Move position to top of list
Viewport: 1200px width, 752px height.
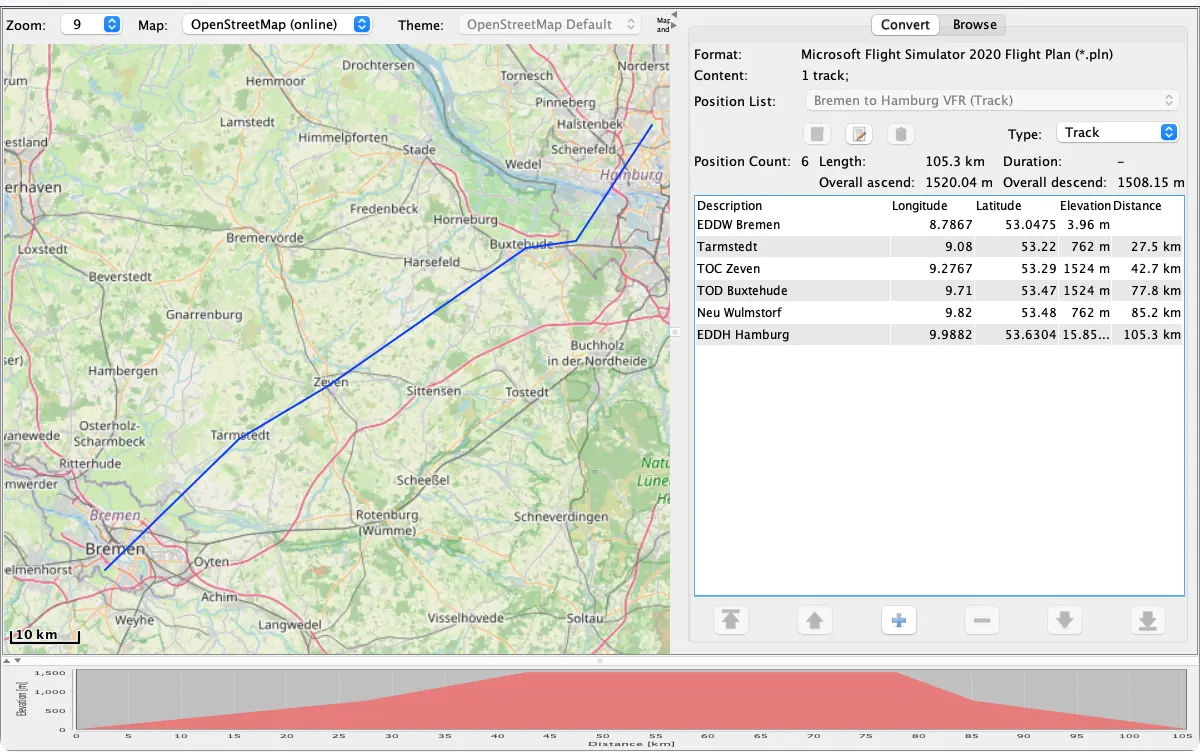click(731, 621)
